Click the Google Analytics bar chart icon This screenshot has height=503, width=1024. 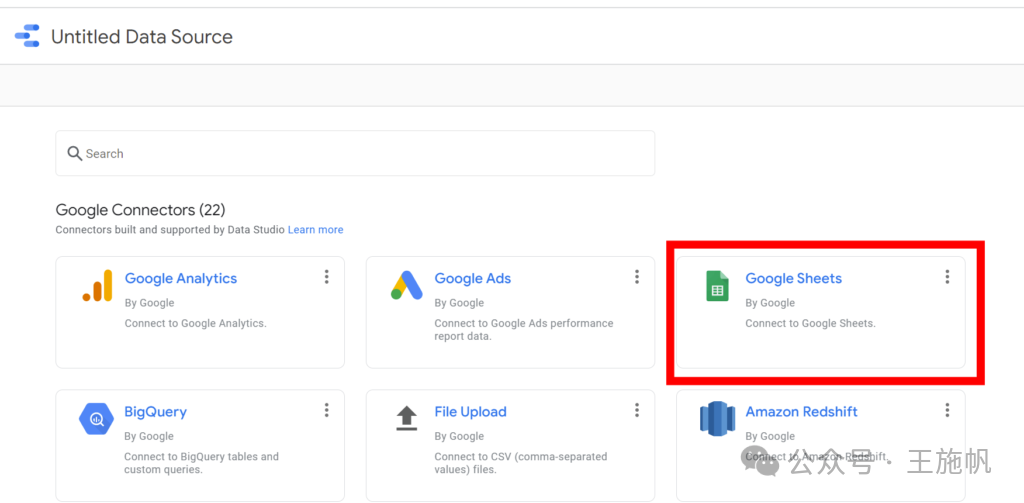tap(97, 285)
